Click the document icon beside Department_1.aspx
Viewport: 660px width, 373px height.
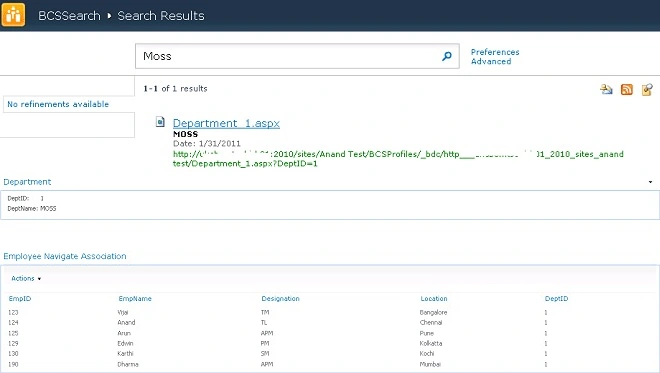(x=160, y=122)
